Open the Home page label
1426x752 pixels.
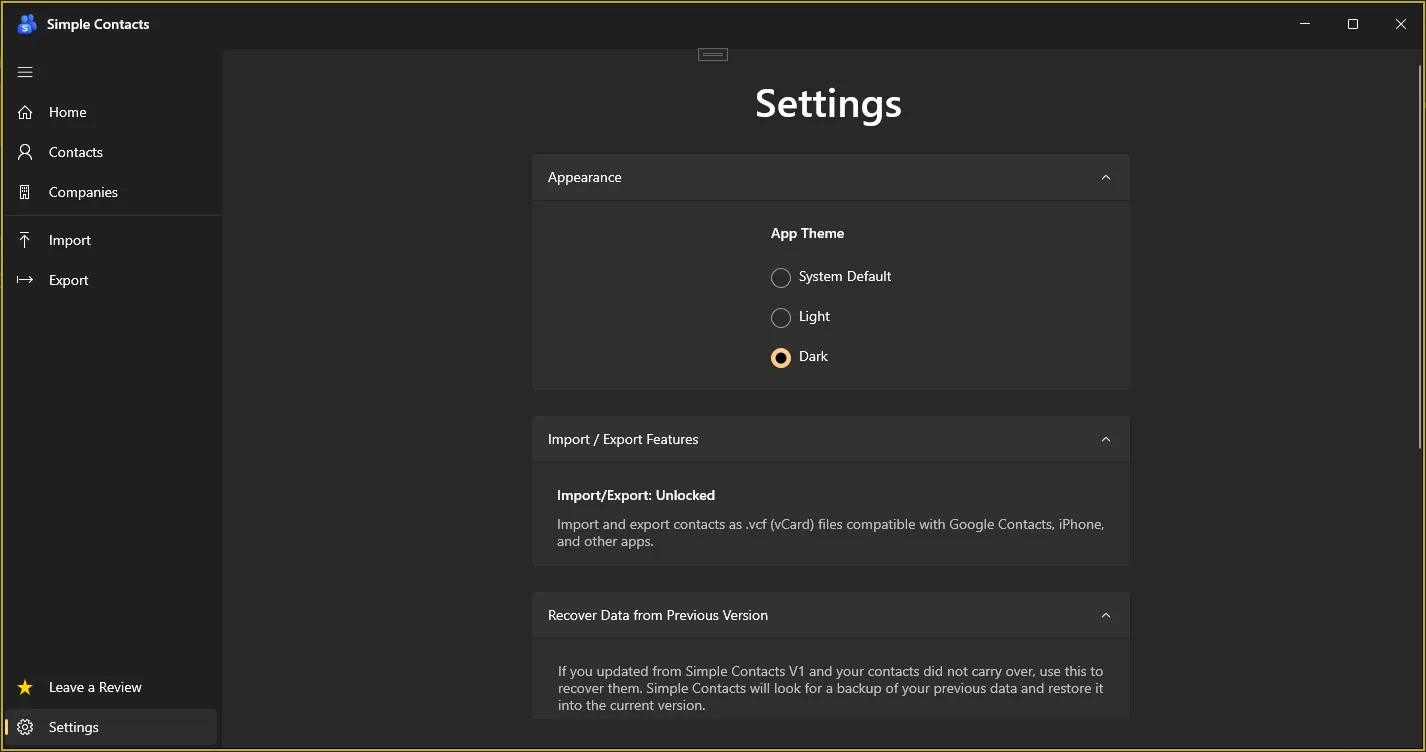click(x=68, y=112)
